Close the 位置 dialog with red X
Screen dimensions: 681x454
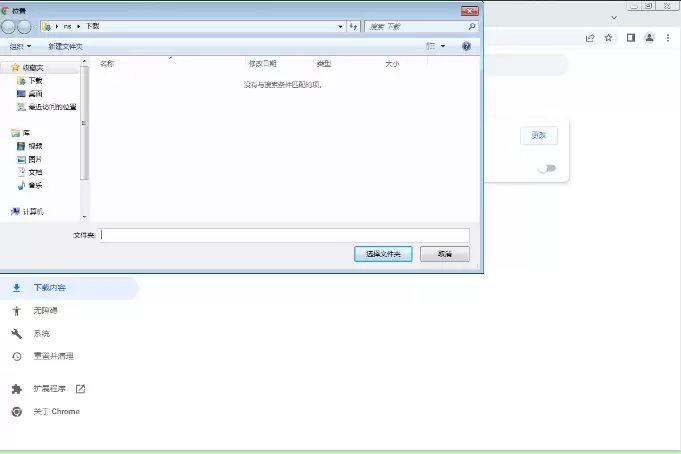click(469, 11)
